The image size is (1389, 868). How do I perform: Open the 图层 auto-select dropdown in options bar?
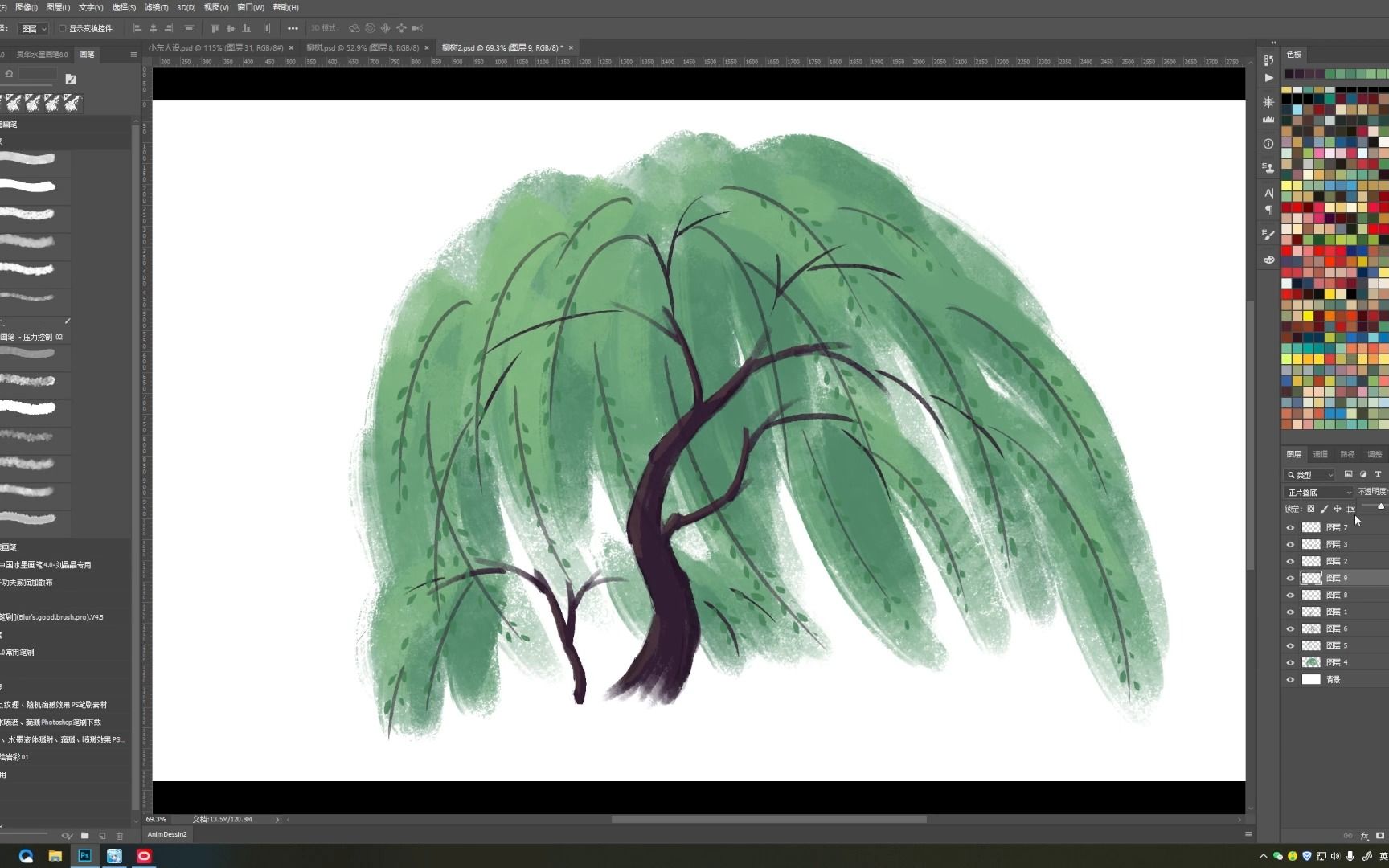point(33,28)
